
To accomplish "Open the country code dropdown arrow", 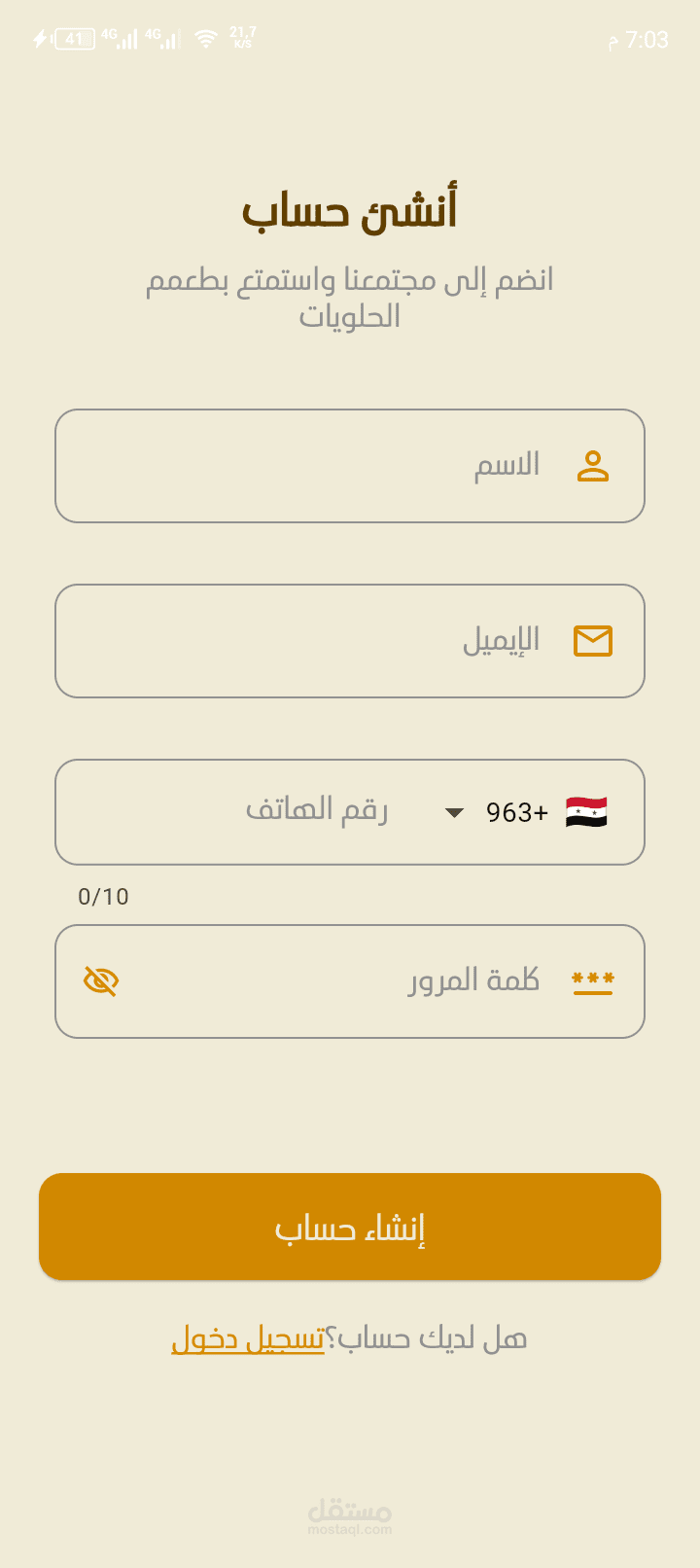I will pyautogui.click(x=454, y=812).
